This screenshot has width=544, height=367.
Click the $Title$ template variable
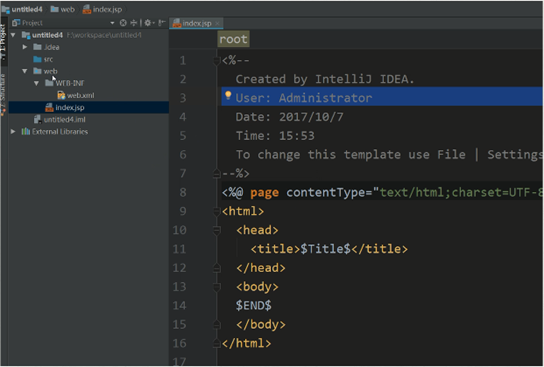click(325, 249)
